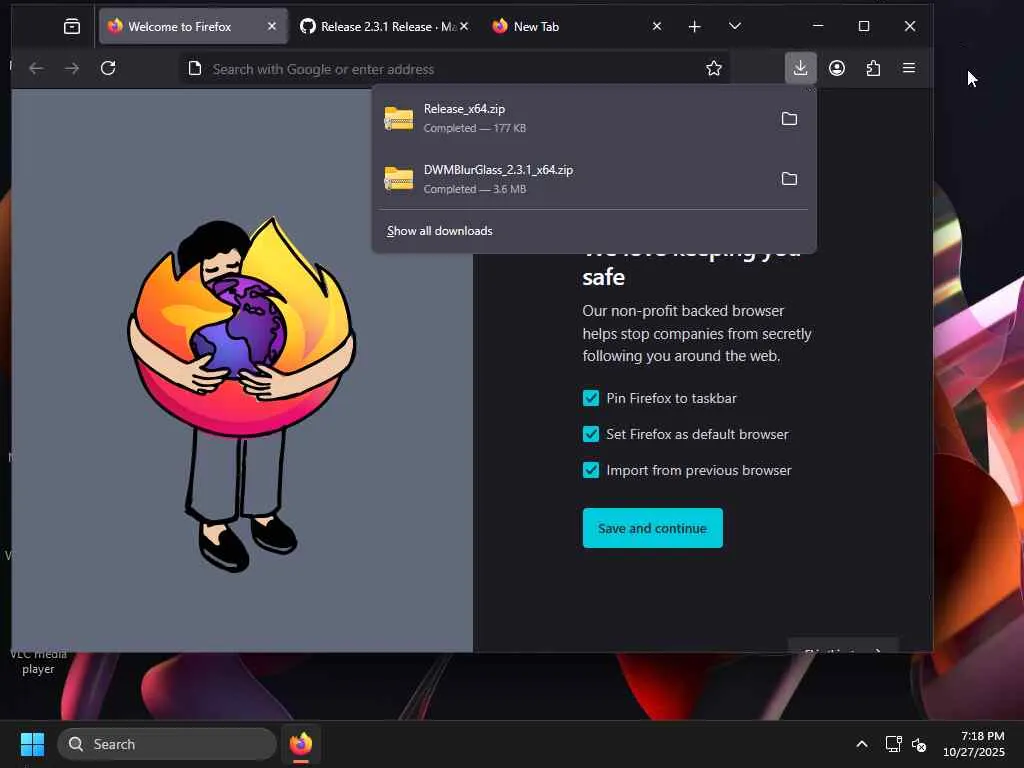The width and height of the screenshot is (1024, 768).
Task: Focus the address bar search field
Action: [454, 69]
